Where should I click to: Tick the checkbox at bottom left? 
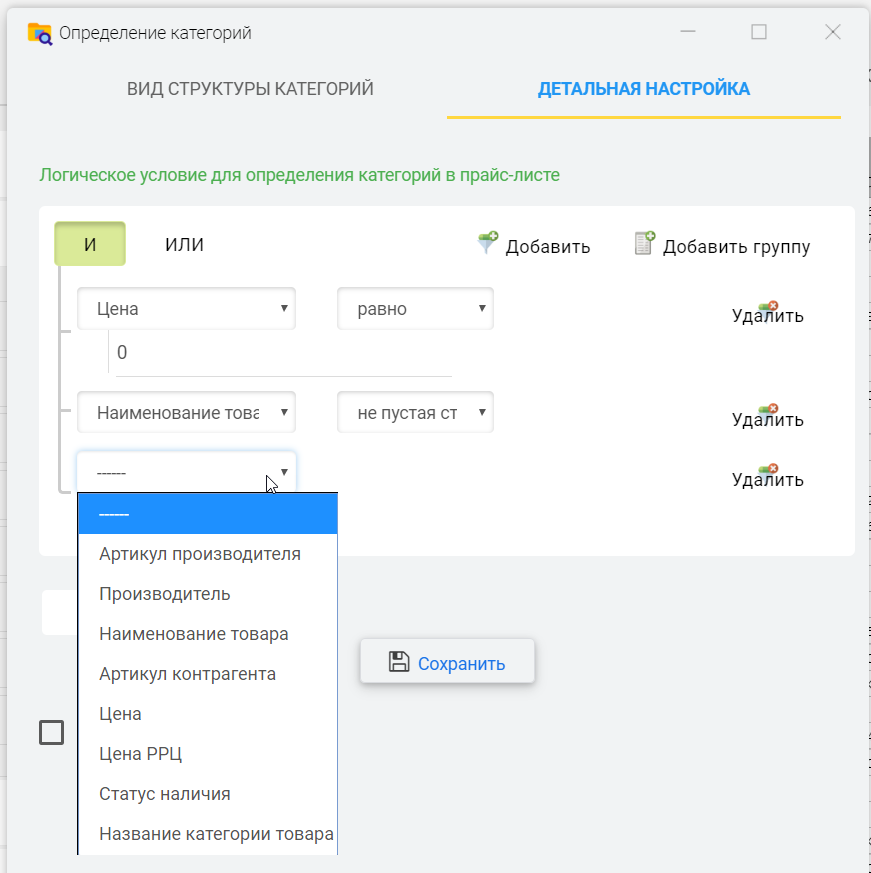pyautogui.click(x=51, y=733)
